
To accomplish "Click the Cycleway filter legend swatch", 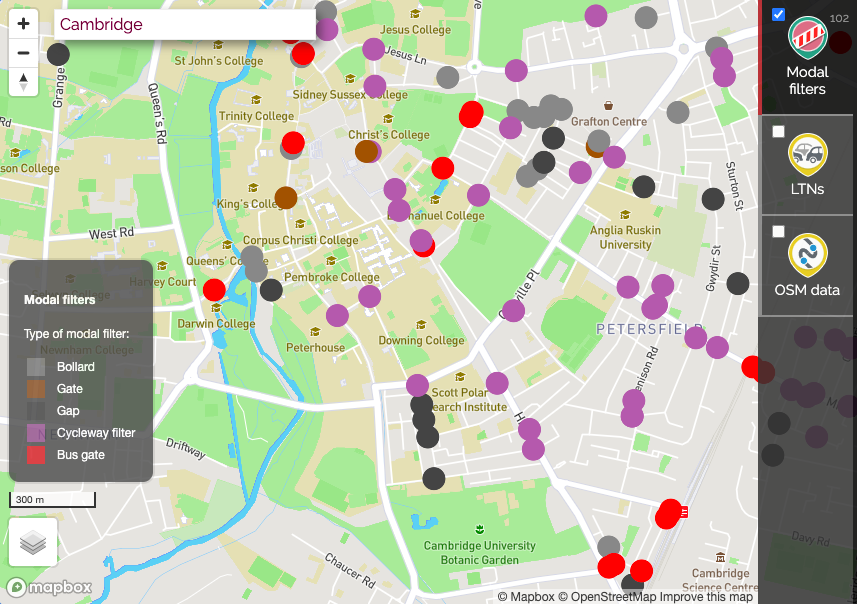I will coord(36,433).
